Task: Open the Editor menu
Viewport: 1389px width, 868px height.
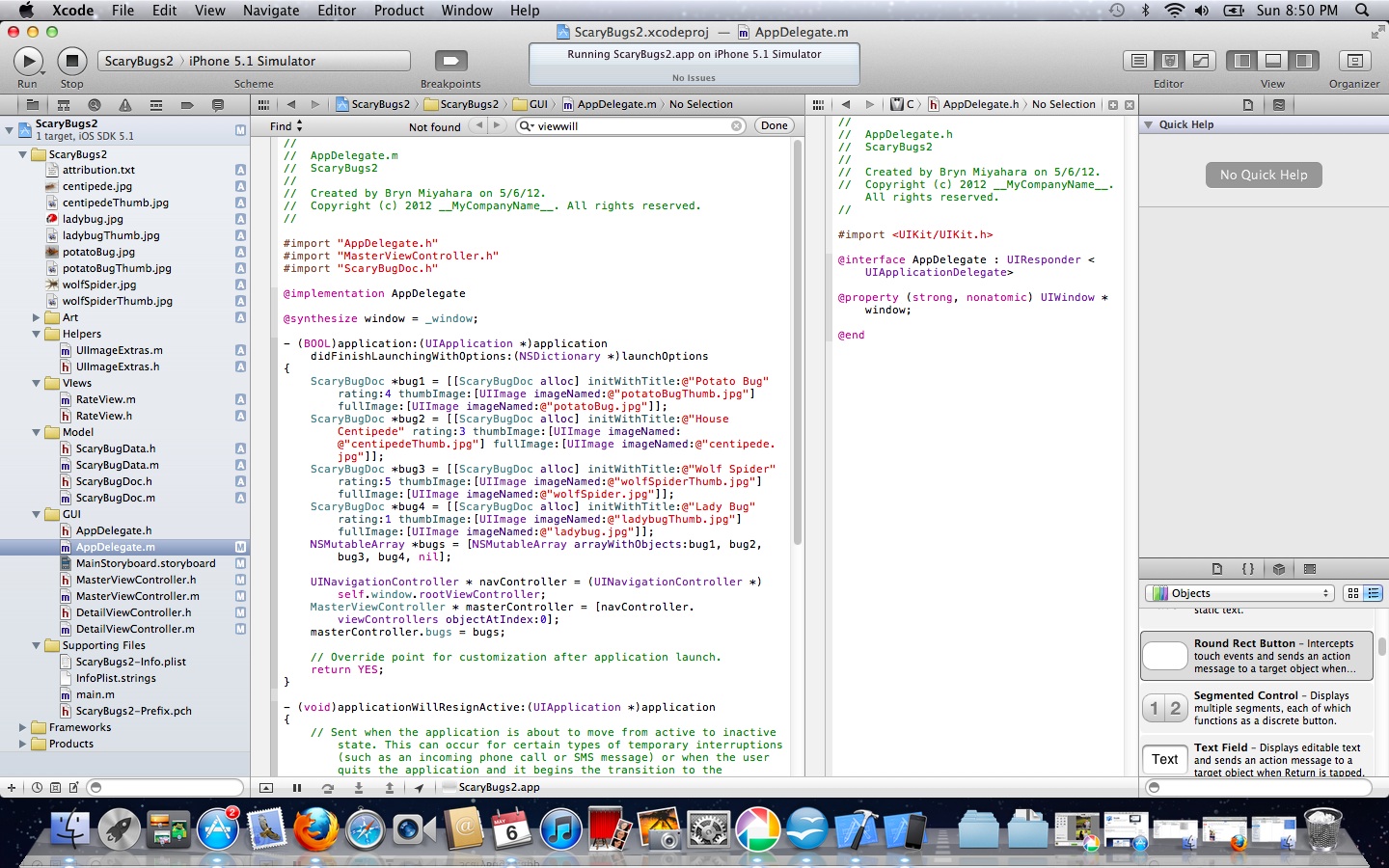Action: click(x=337, y=11)
